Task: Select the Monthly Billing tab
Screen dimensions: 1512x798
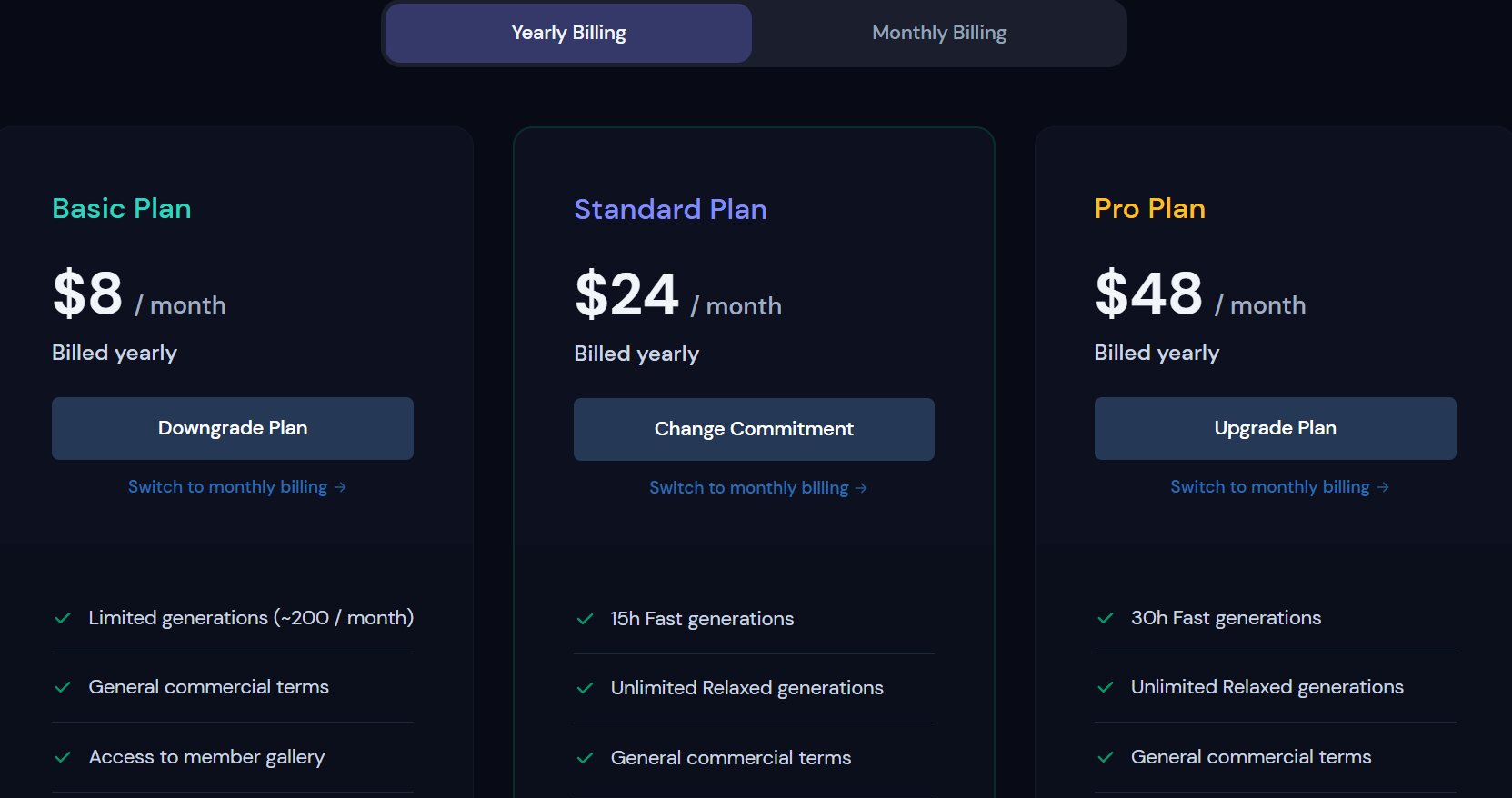Action: 939,34
